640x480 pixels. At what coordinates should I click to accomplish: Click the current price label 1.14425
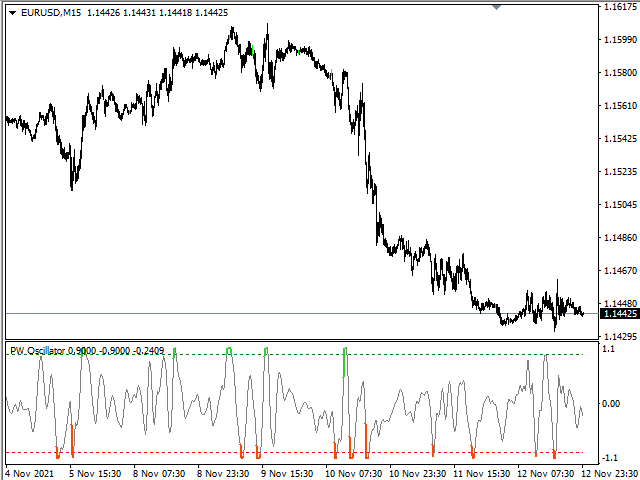click(620, 313)
